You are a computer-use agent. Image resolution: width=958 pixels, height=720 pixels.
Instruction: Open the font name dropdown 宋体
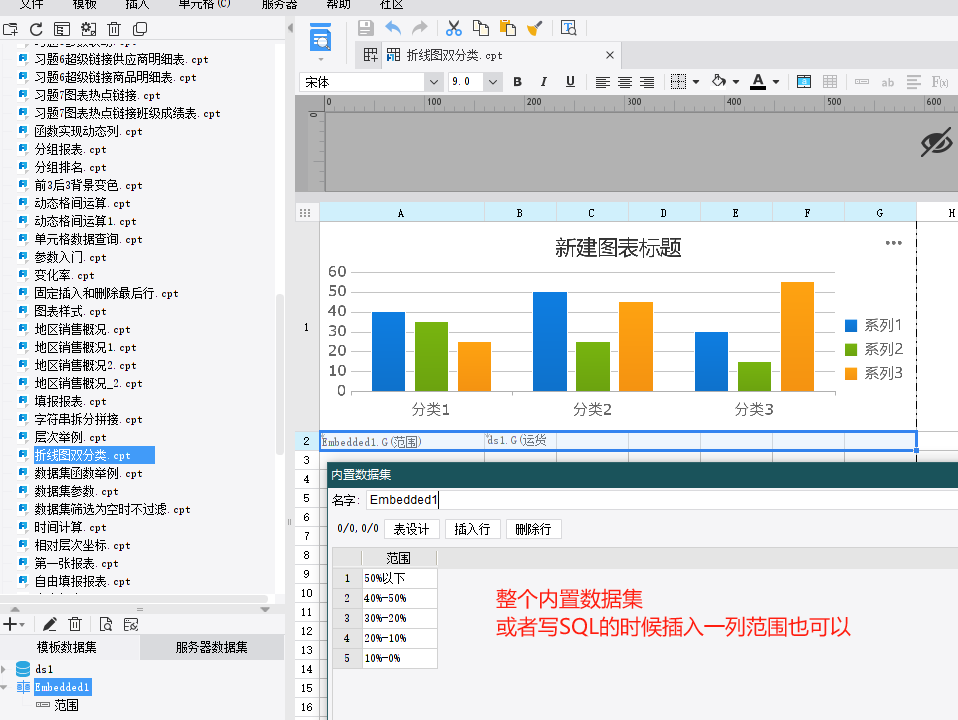tap(370, 82)
